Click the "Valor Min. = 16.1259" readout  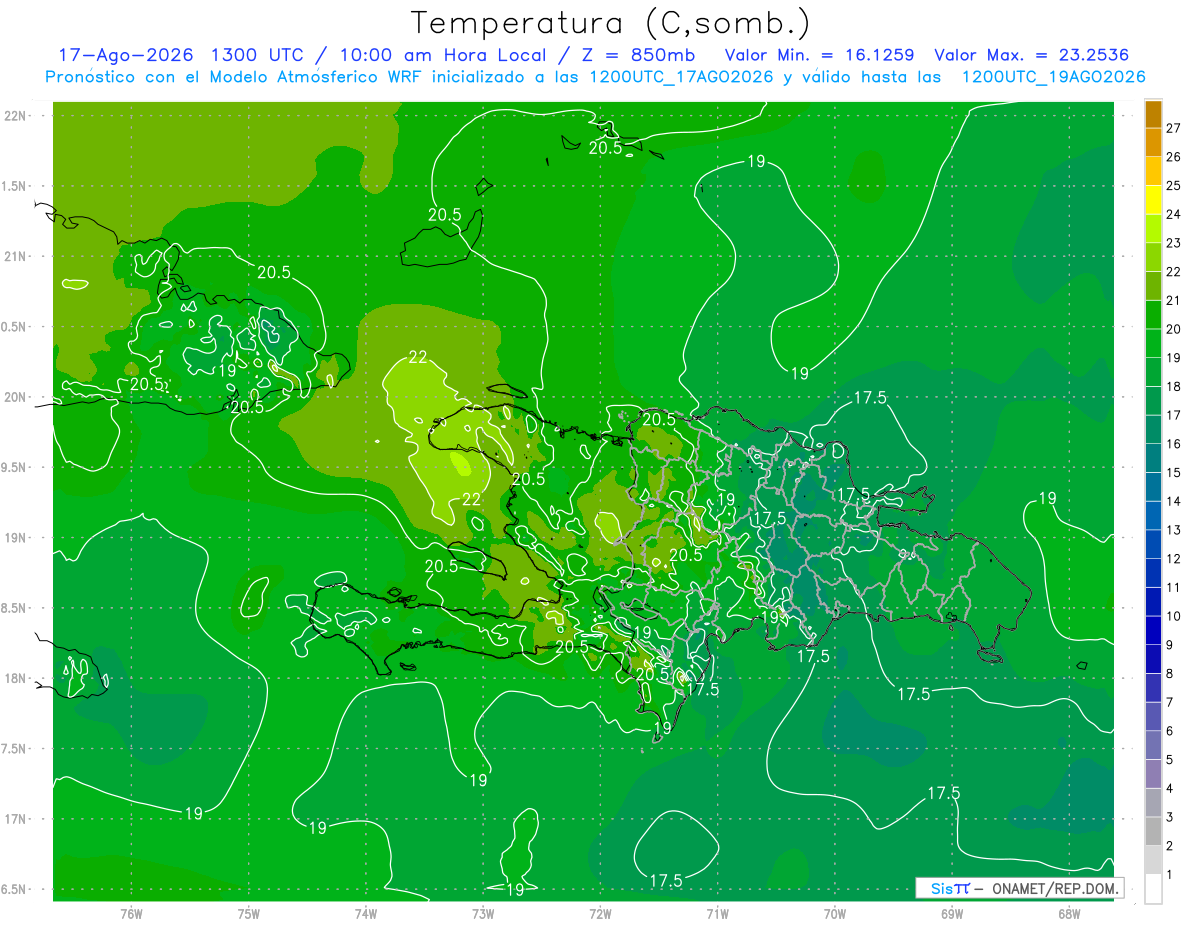820,55
